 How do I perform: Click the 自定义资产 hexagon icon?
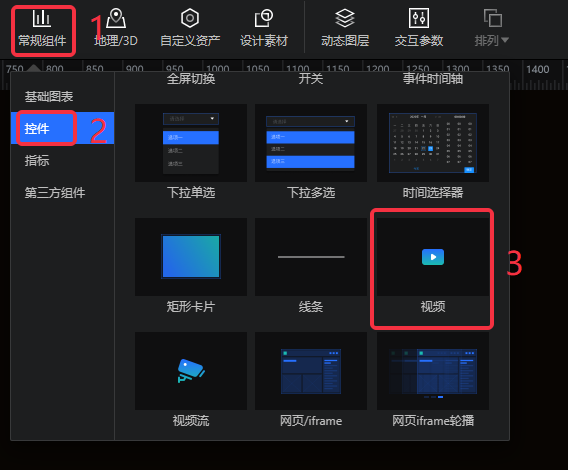tap(190, 18)
